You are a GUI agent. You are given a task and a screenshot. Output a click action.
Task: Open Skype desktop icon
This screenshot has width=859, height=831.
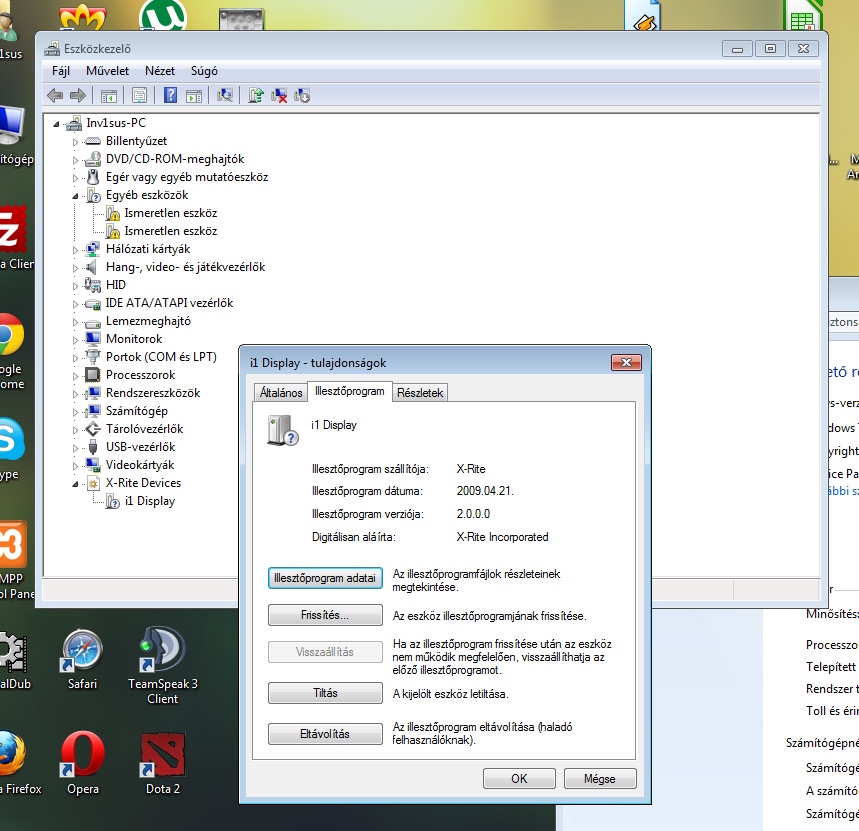pos(11,449)
